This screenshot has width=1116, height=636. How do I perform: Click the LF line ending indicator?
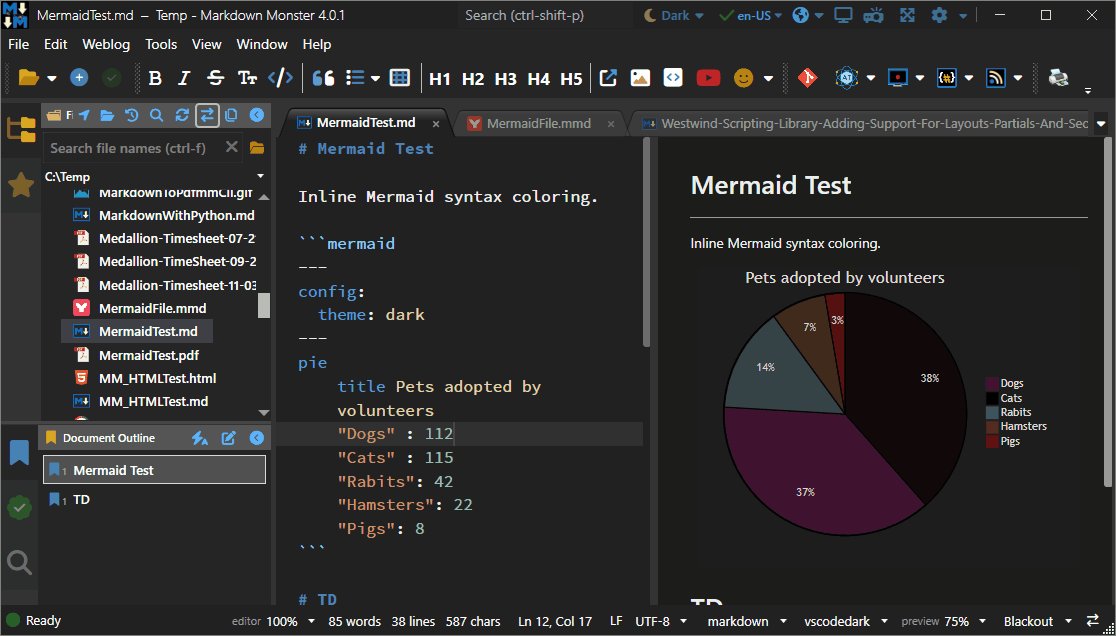[616, 621]
